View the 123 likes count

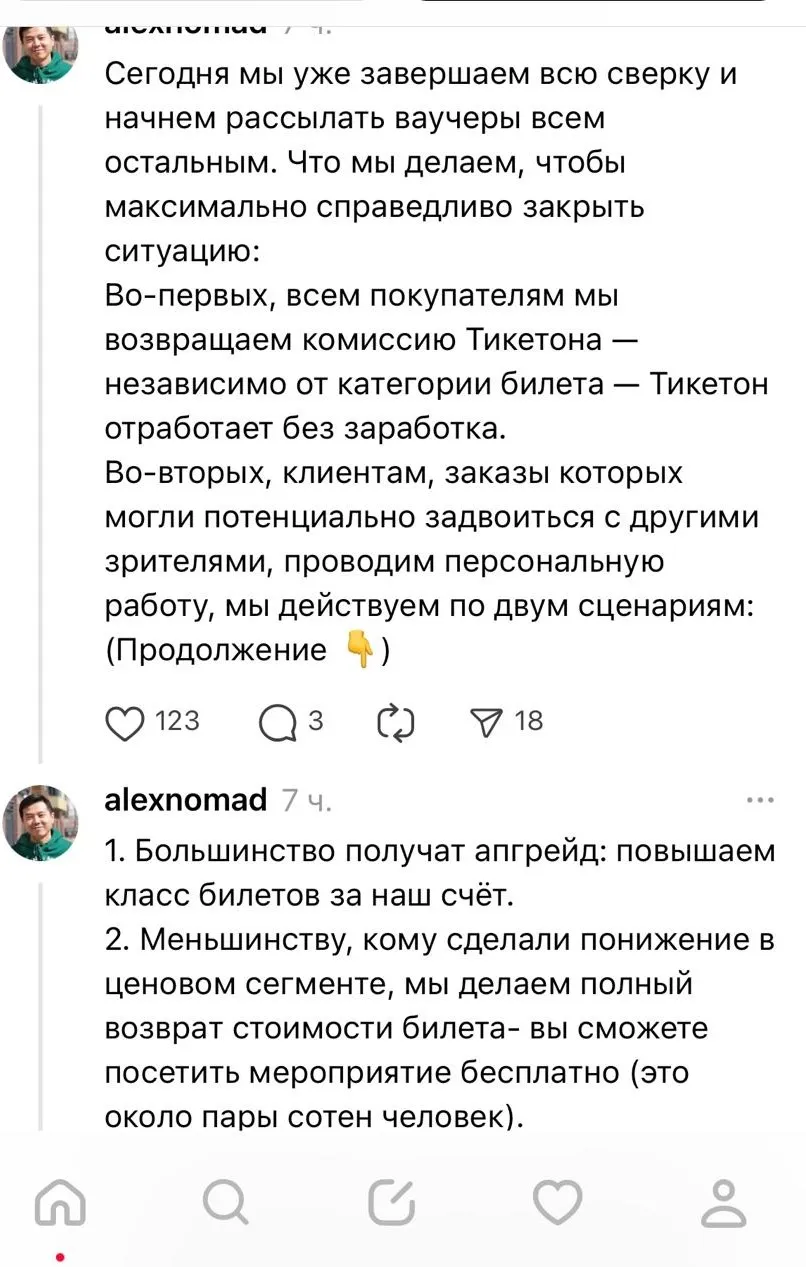pos(178,721)
